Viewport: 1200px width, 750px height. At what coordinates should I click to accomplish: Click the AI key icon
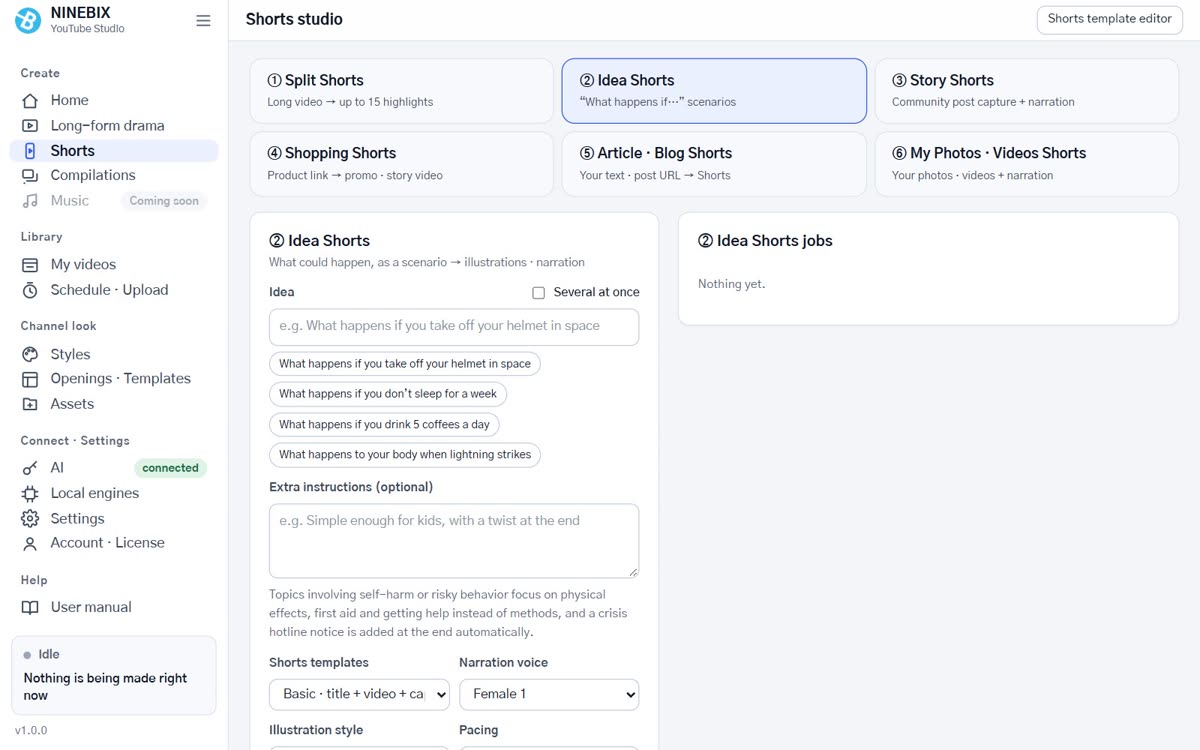point(30,468)
